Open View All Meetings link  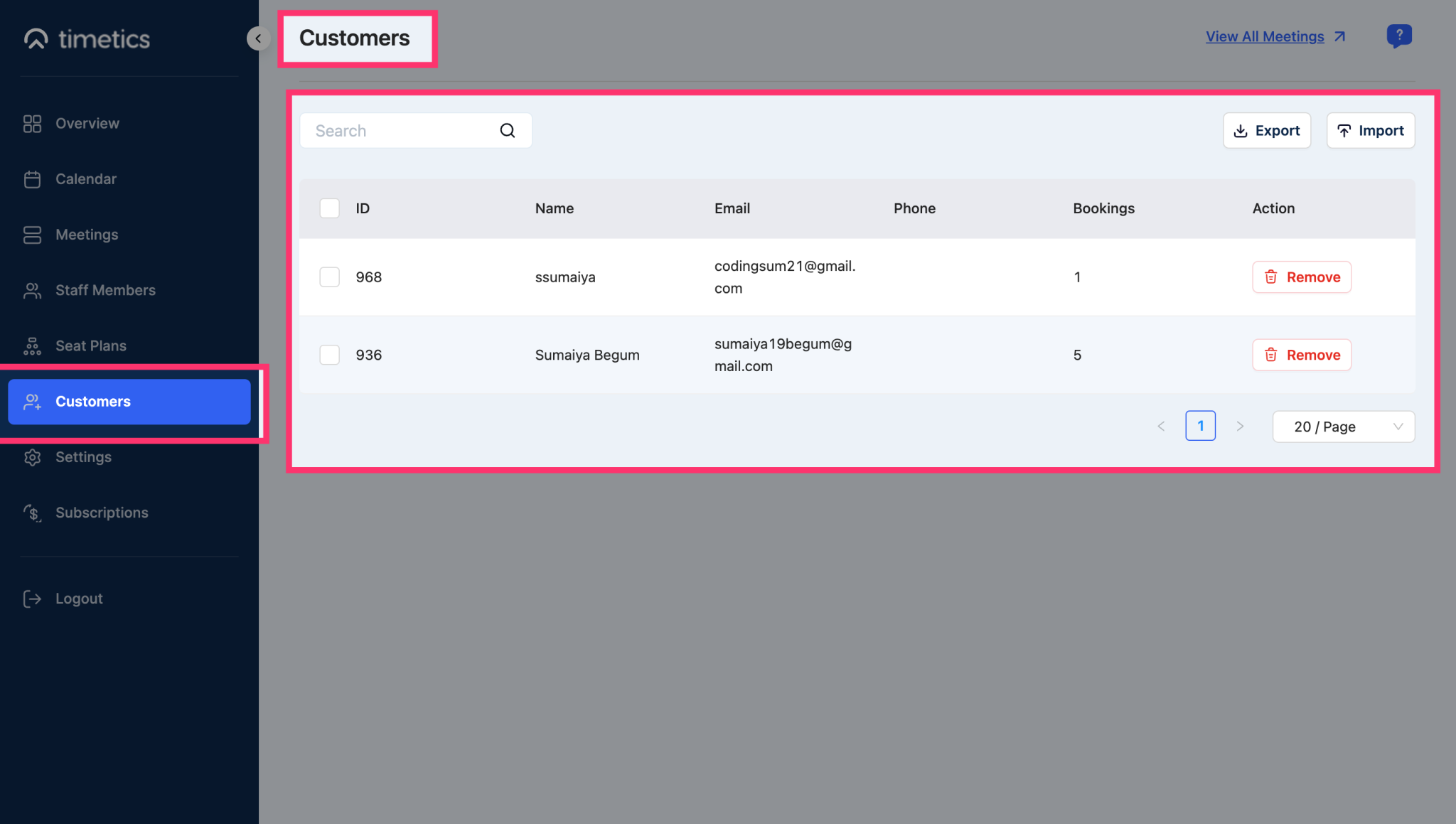coord(1265,36)
